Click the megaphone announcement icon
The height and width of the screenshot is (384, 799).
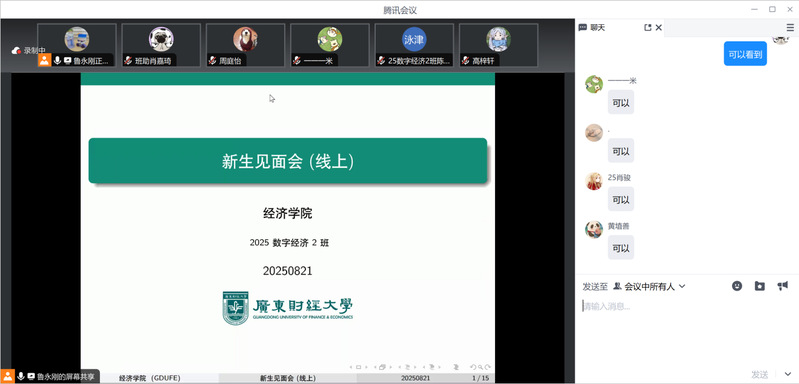coord(783,286)
